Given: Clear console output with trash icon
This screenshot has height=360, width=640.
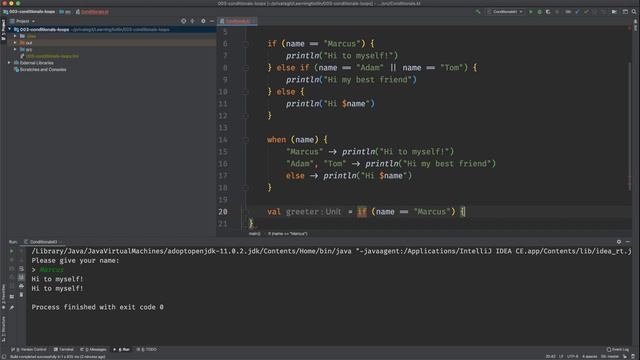Looking at the screenshot, I should [x=21, y=295].
